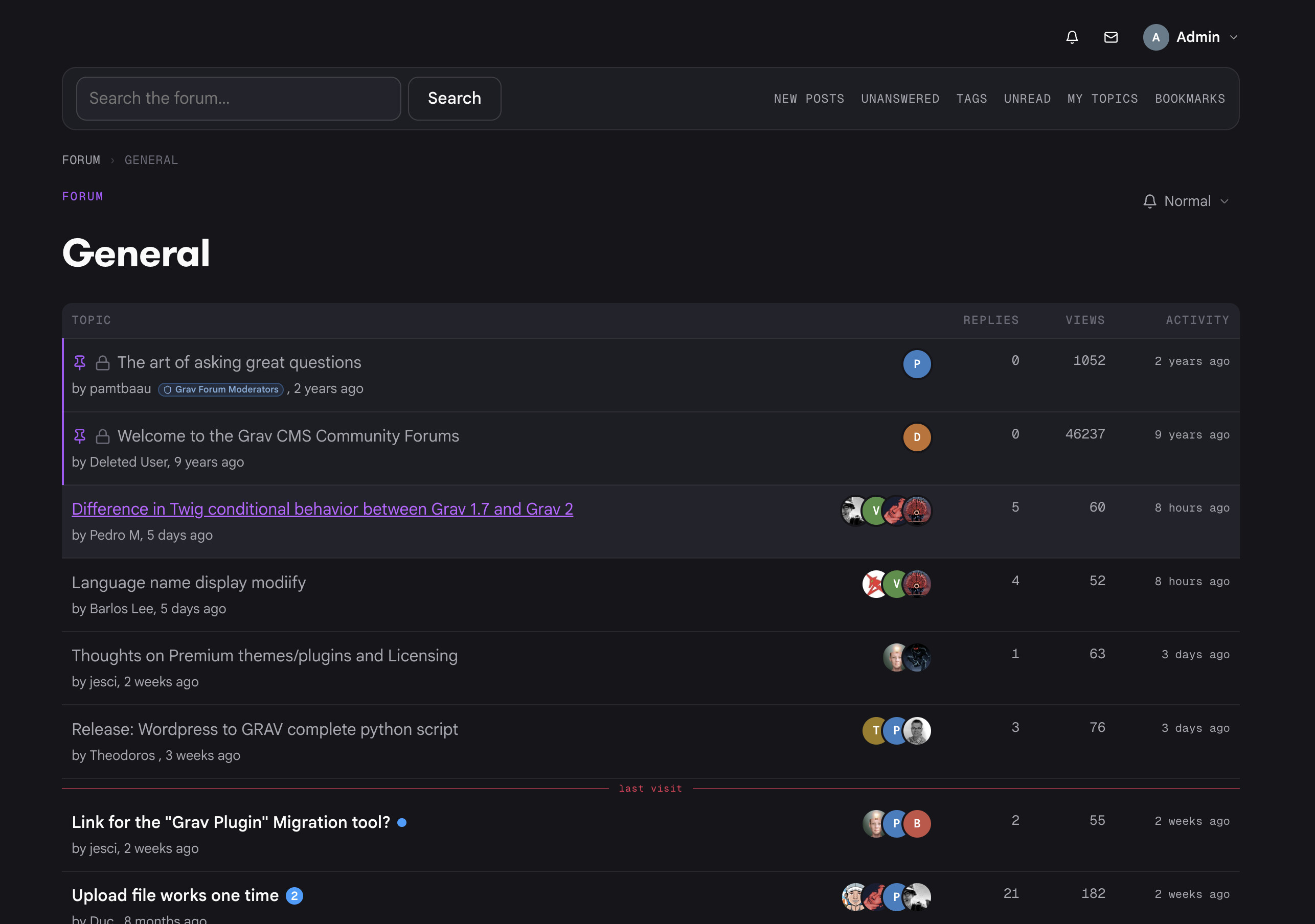This screenshot has height=924, width=1315.
Task: Open 'Language name display modiify' topic
Action: click(189, 583)
